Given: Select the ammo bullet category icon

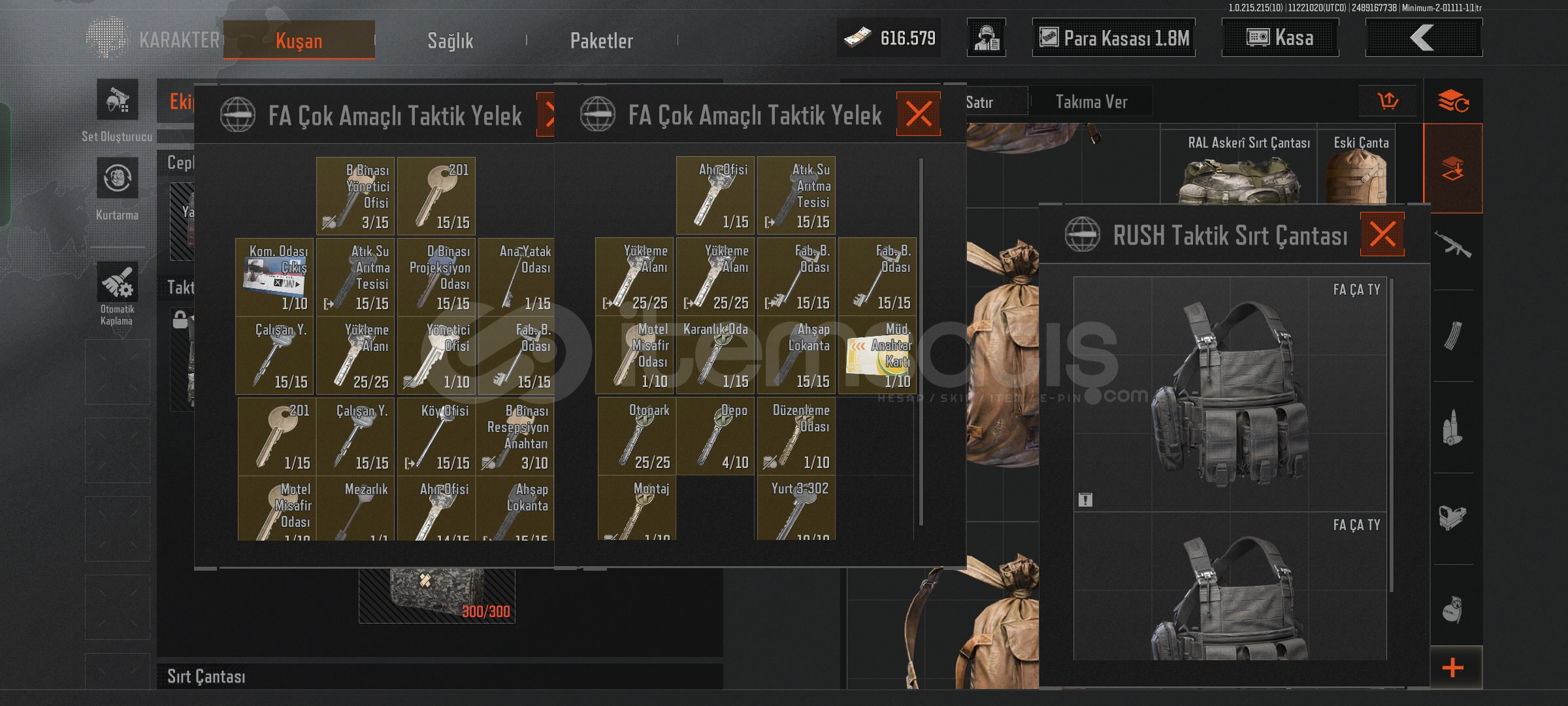Looking at the screenshot, I should pyautogui.click(x=1452, y=428).
